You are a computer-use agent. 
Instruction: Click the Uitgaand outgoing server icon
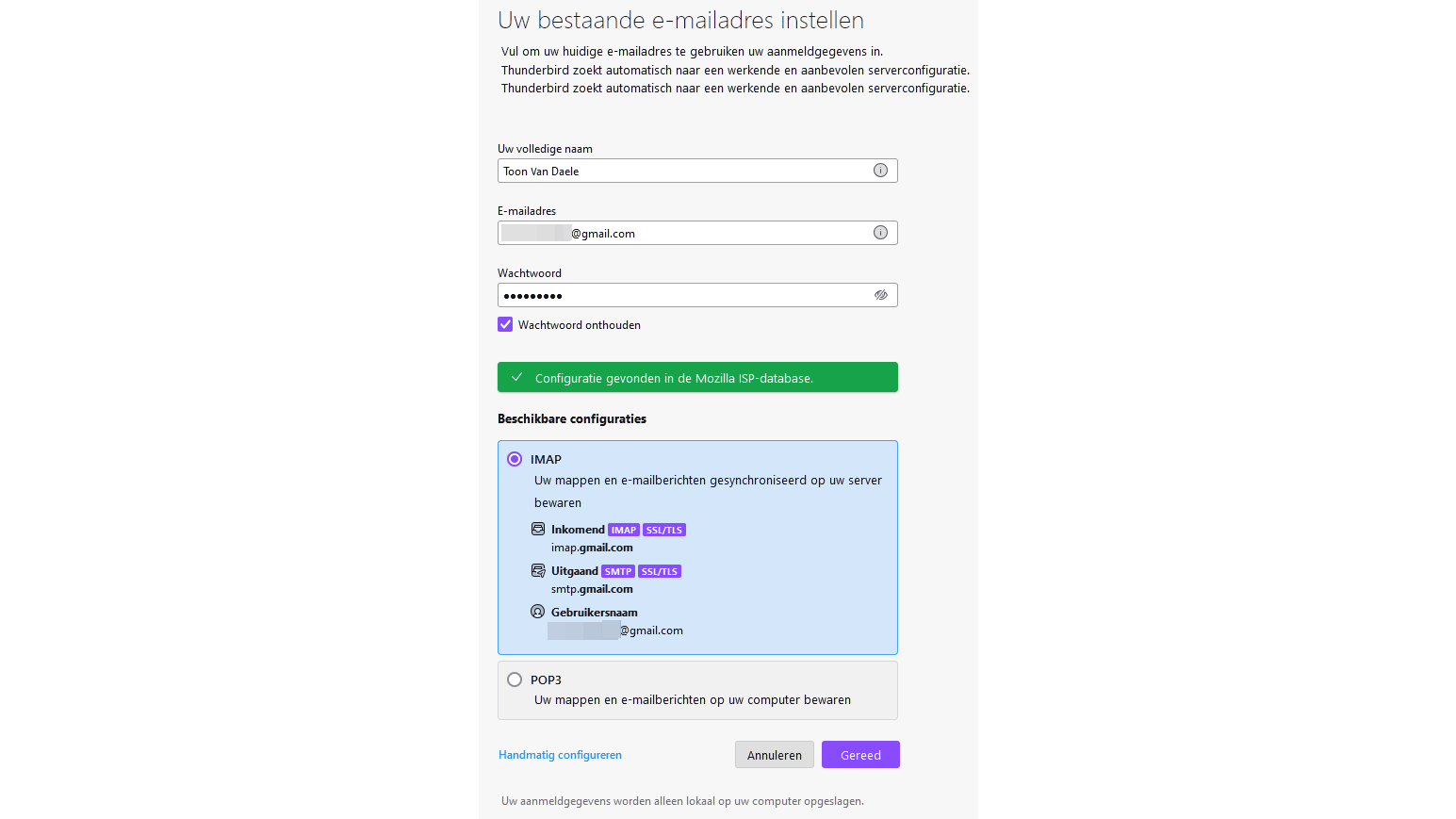(x=538, y=570)
